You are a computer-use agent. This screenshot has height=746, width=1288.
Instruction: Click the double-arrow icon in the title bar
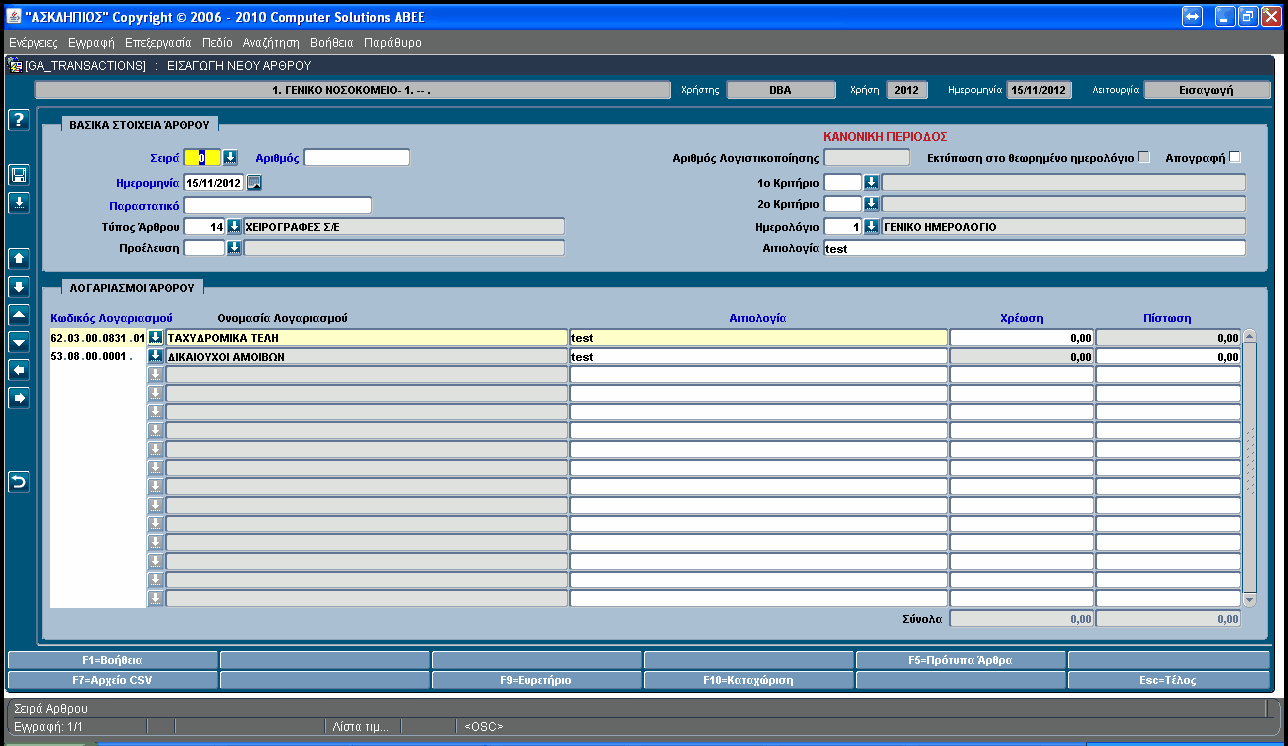[1192, 17]
